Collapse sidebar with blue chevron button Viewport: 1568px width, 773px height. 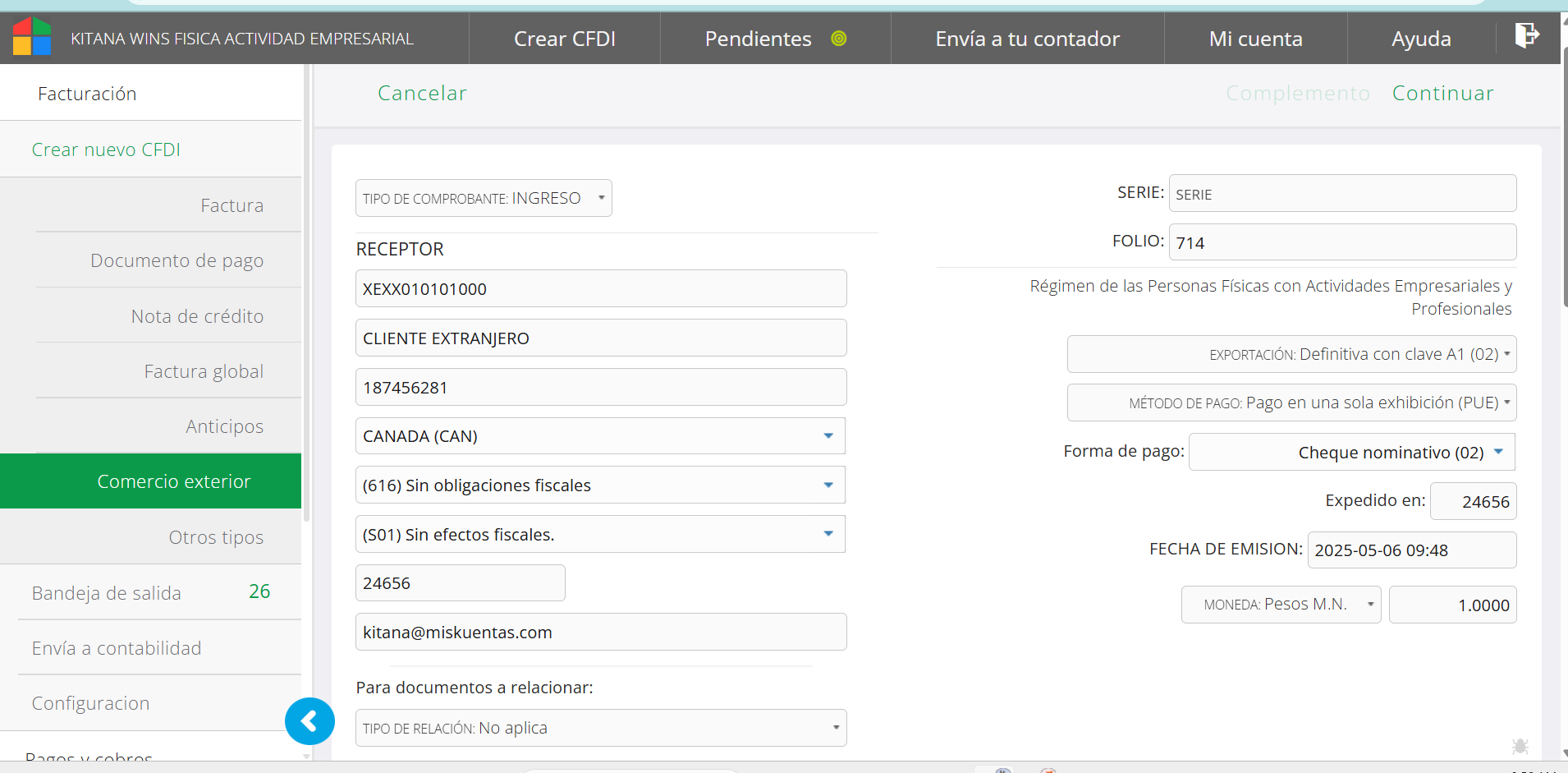[x=309, y=721]
